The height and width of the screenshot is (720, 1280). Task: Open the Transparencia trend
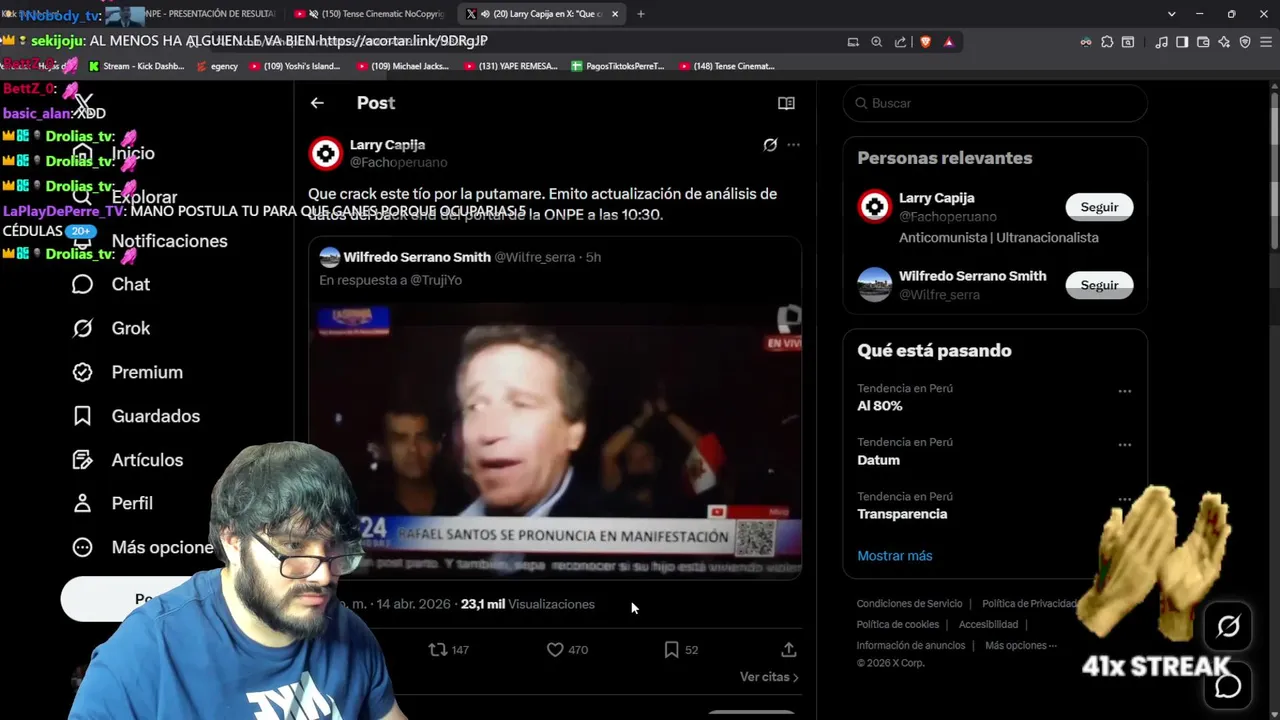point(902,514)
